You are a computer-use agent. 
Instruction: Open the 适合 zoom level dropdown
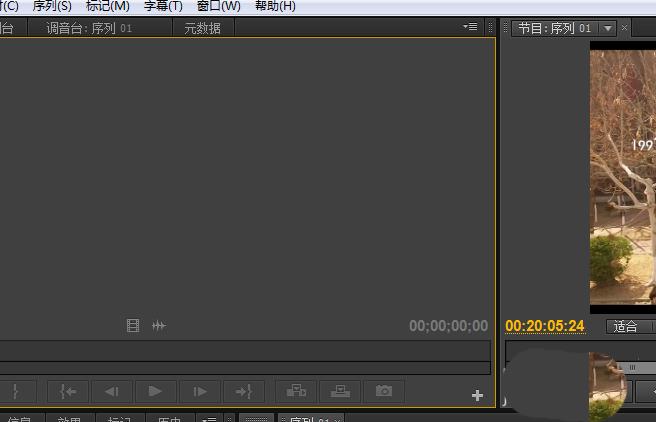[631, 326]
